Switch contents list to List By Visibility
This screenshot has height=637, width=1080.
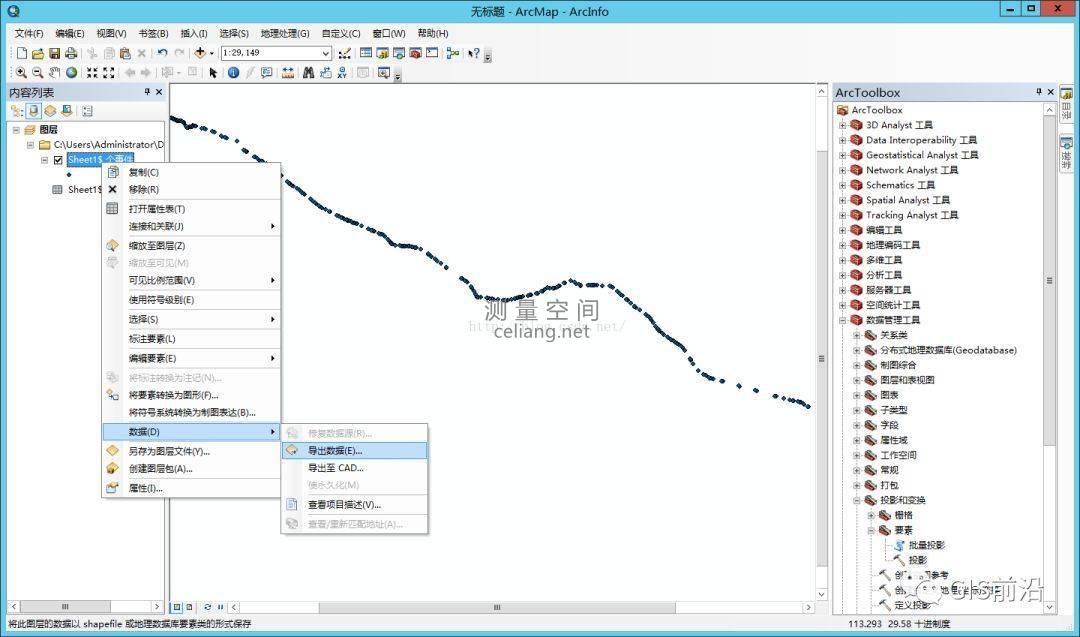click(x=50, y=111)
